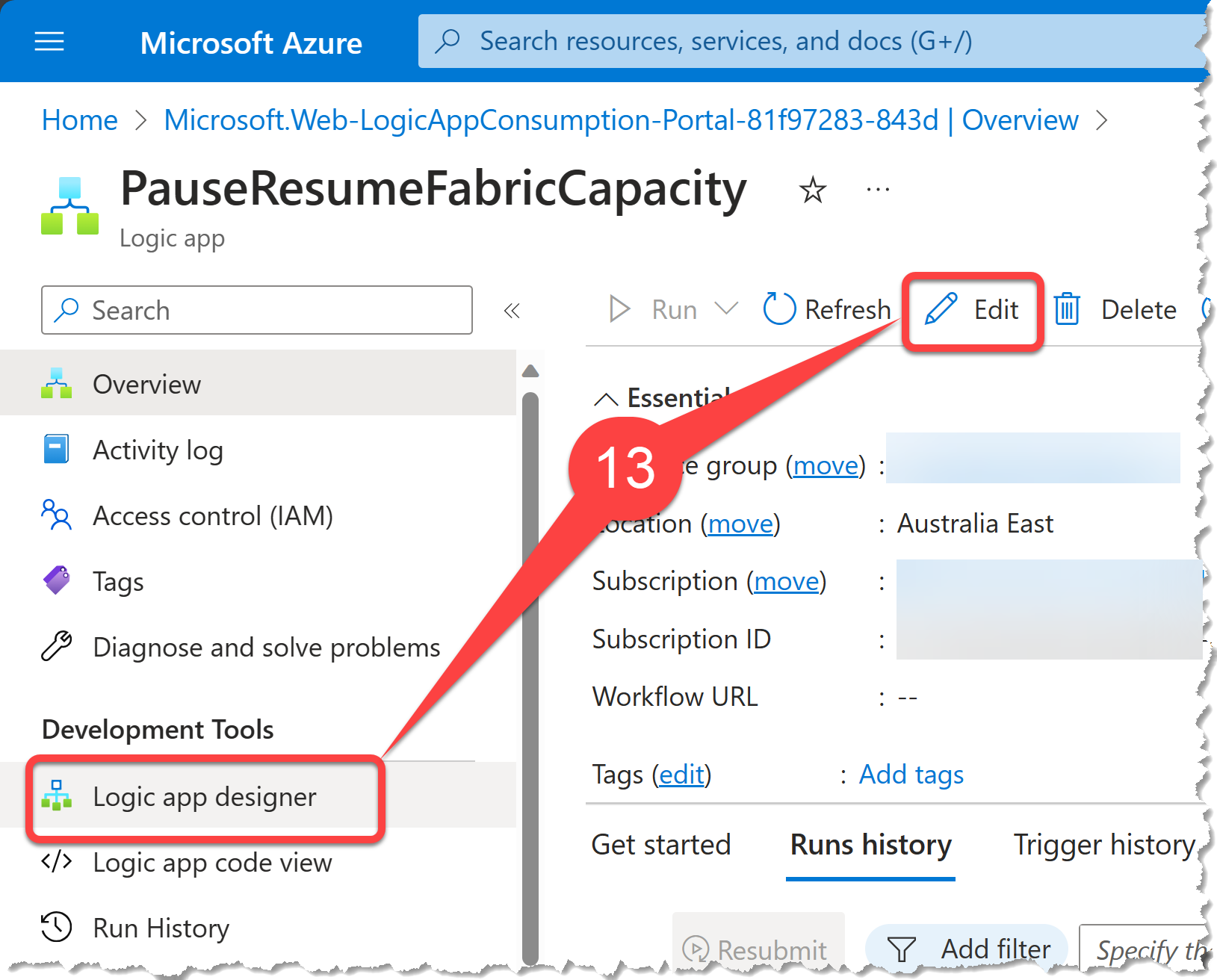This screenshot has height=980, width=1217.
Task: Click the Australia East location value
Action: pos(975,524)
